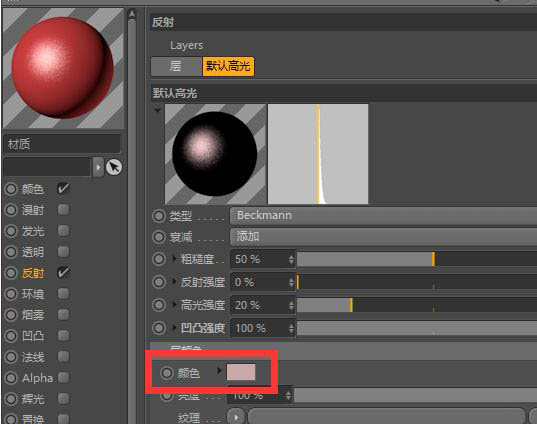The image size is (537, 424).
Task: Enable the 透明 channel checkbox
Action: coord(63,252)
